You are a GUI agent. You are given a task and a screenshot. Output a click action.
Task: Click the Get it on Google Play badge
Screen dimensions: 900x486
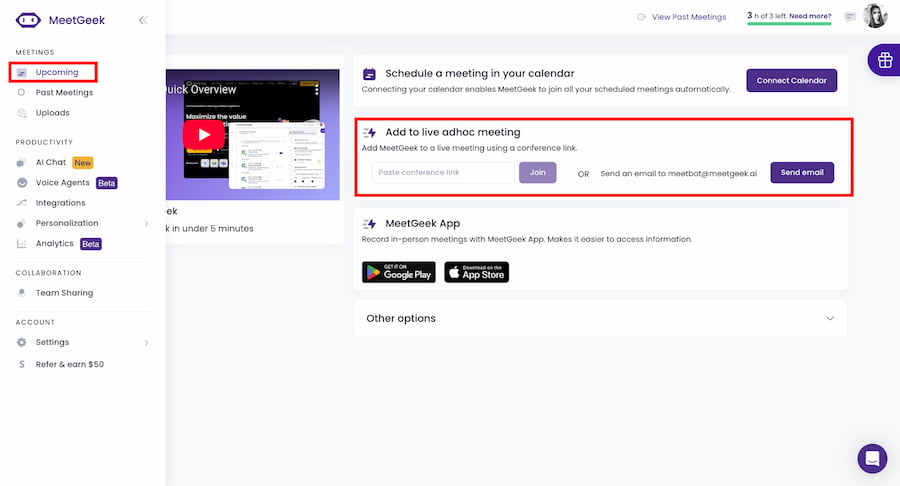click(398, 272)
